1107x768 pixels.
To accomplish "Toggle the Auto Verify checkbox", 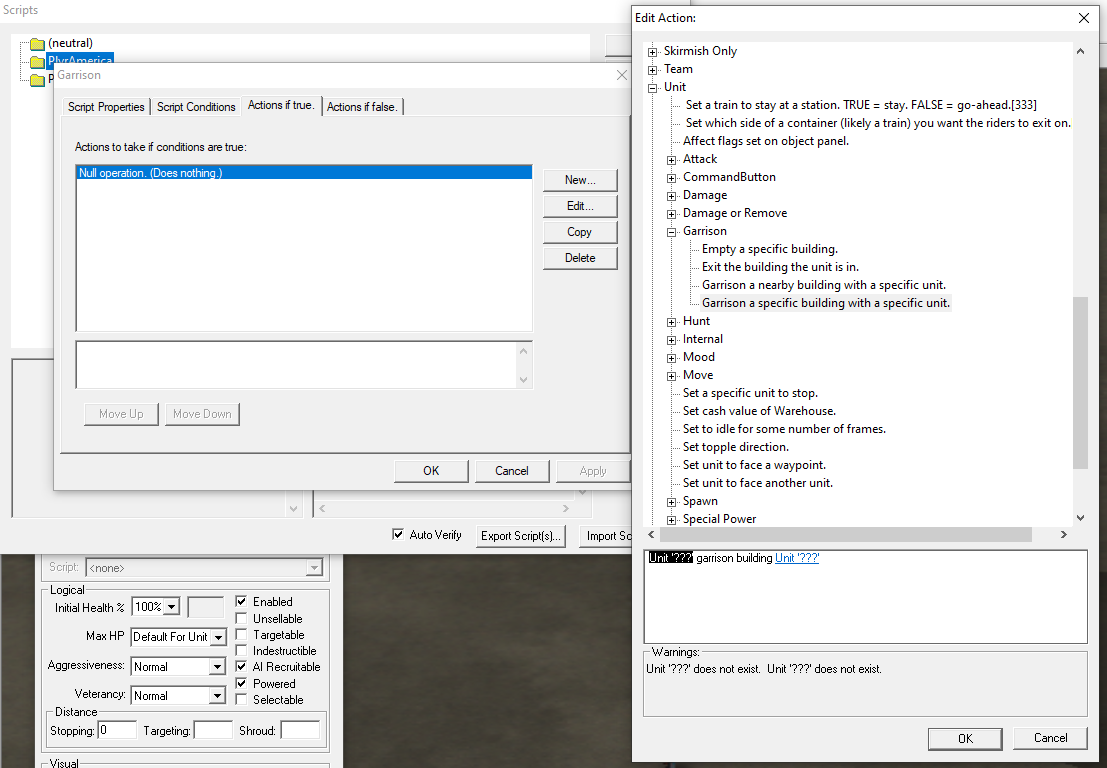I will click(x=397, y=535).
